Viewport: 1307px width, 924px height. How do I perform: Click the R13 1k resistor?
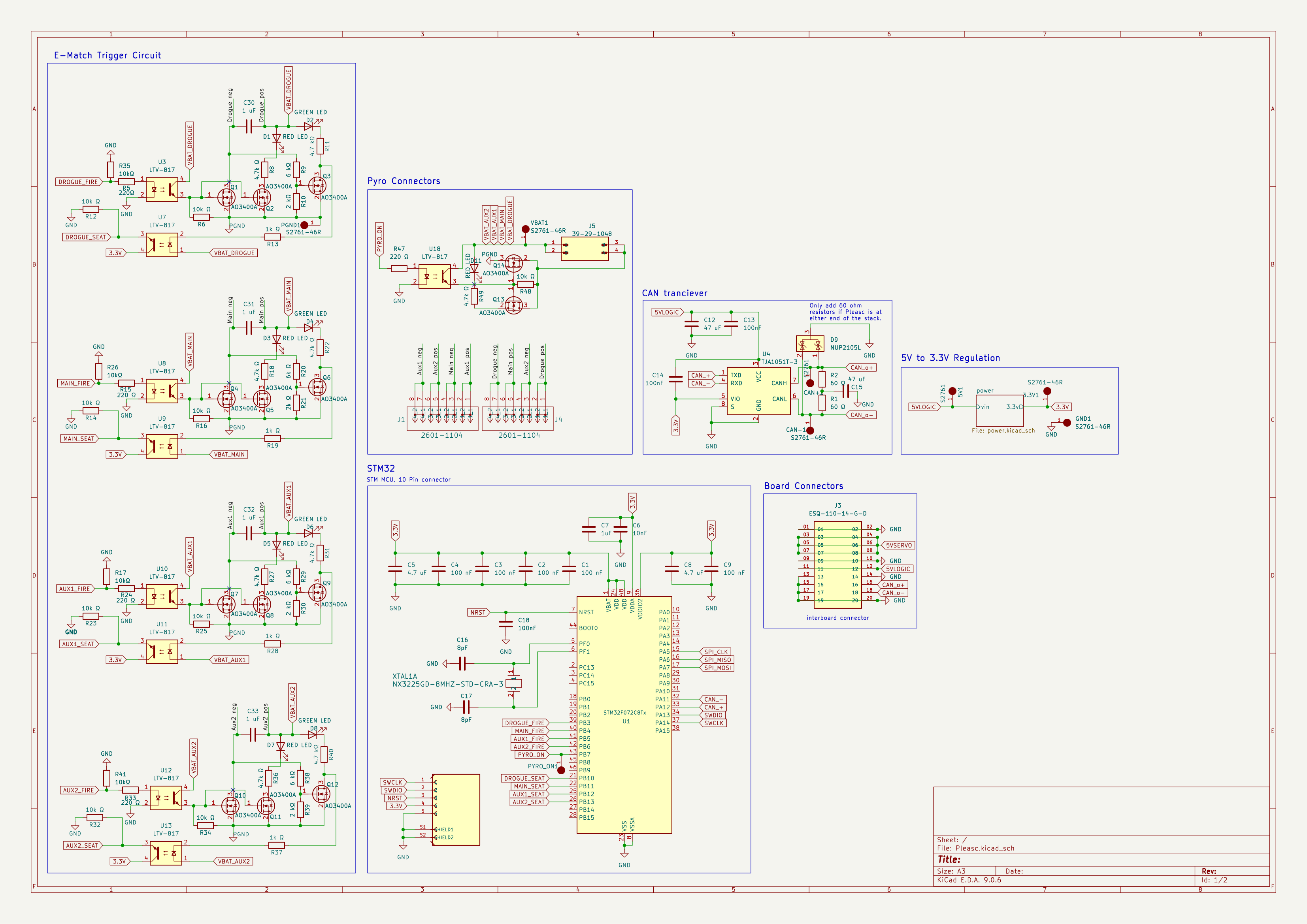(273, 237)
